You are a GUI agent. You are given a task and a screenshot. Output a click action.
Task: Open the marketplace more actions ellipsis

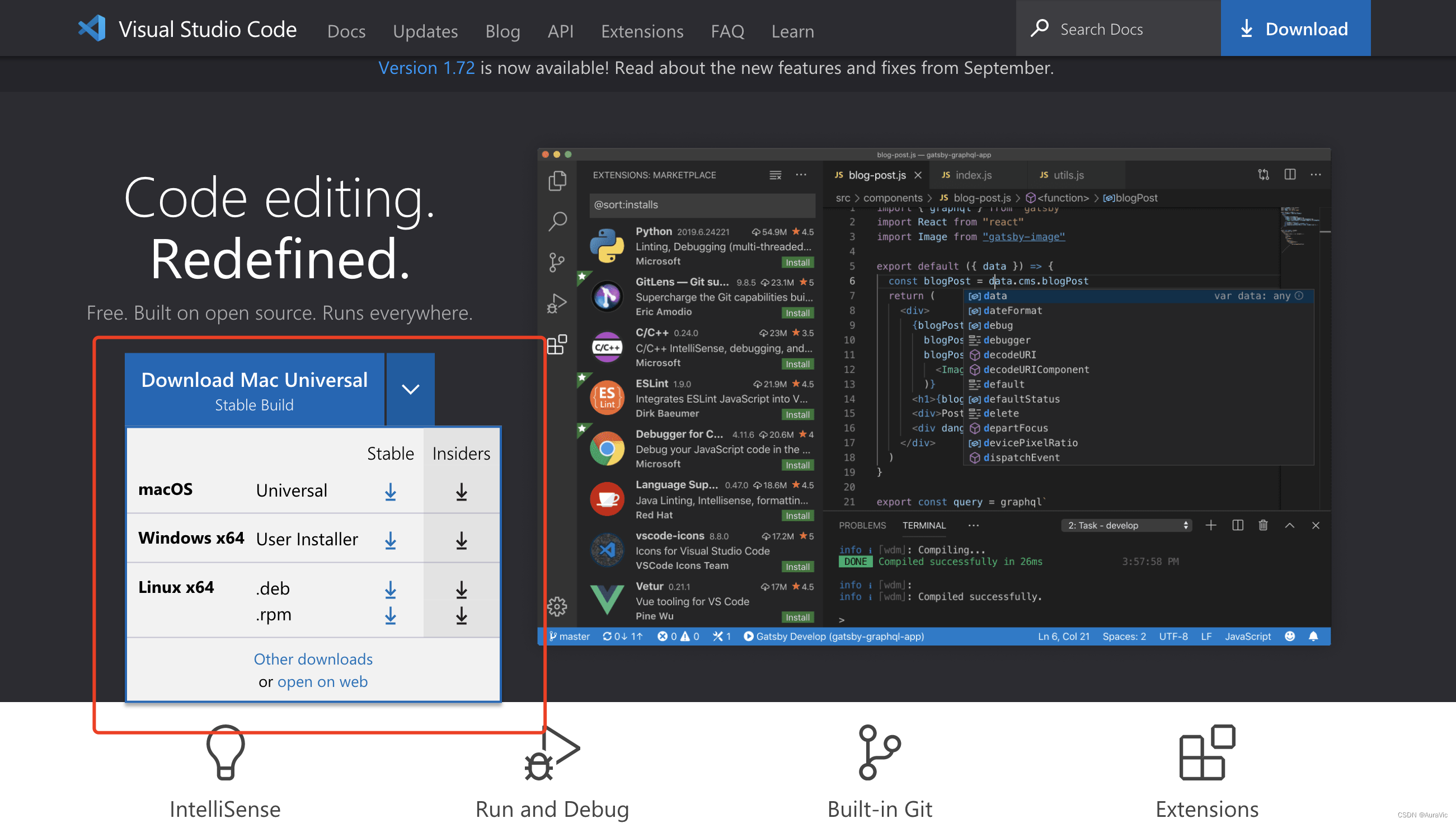801,175
